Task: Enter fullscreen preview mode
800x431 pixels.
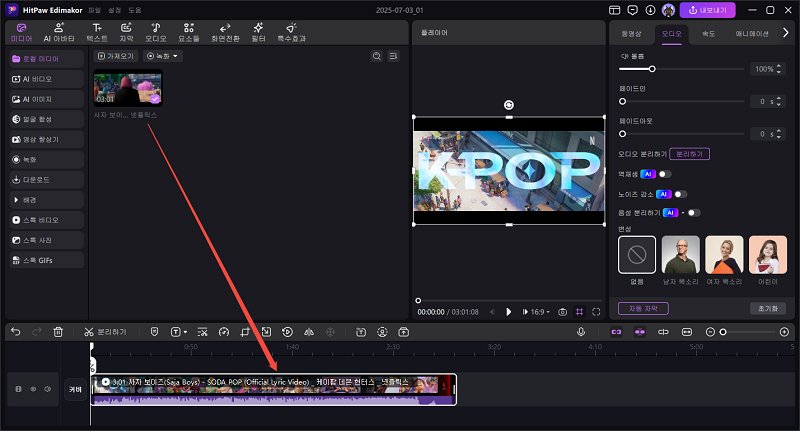Action: click(596, 312)
